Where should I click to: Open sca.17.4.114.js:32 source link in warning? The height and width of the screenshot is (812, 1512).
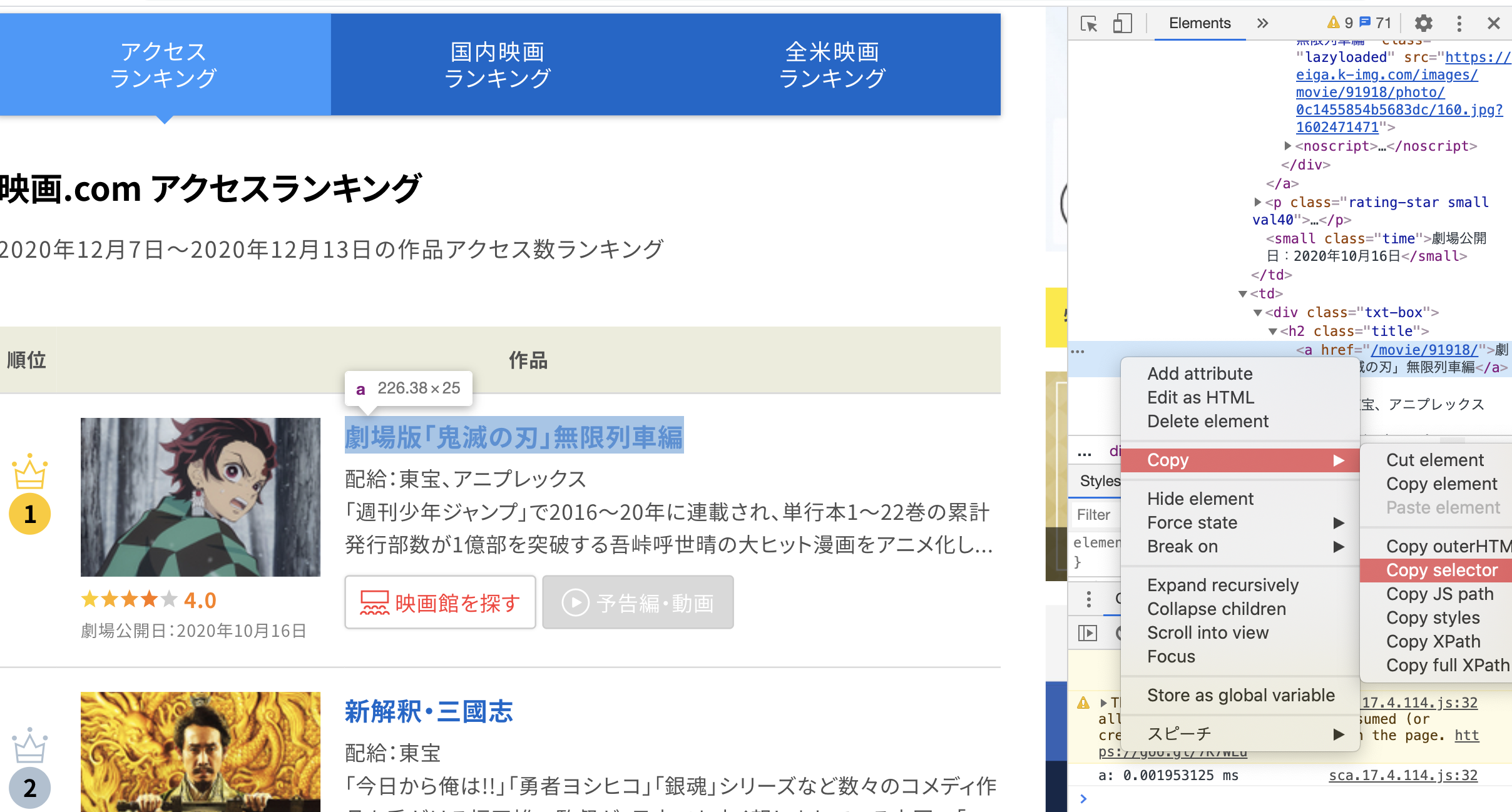(1419, 703)
